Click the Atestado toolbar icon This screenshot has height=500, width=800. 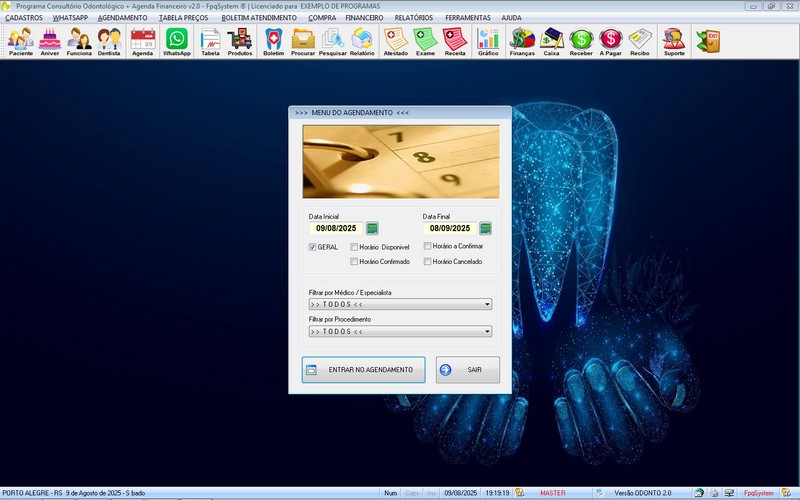pos(395,41)
